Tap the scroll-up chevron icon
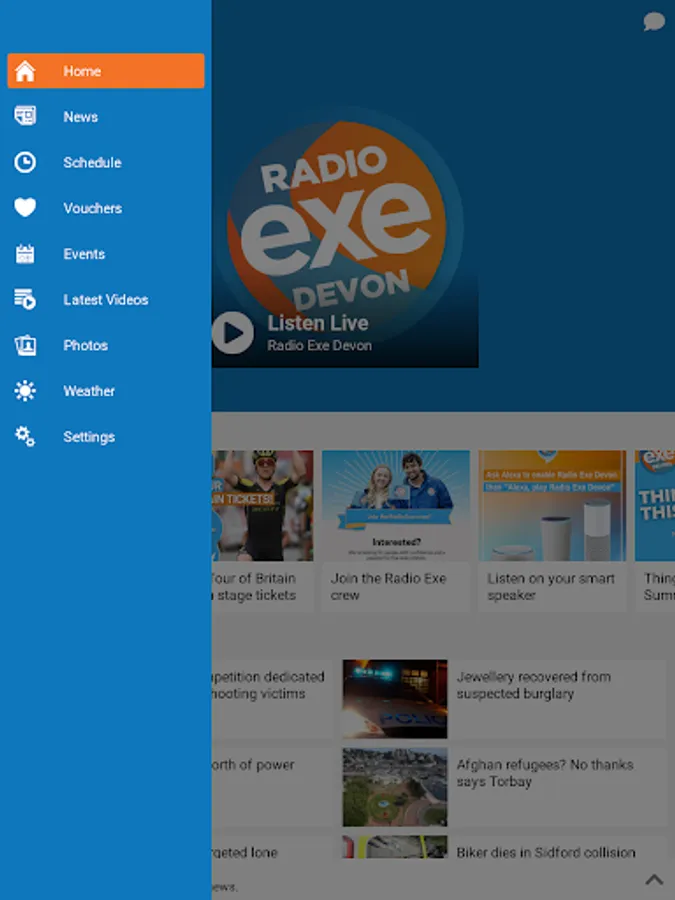This screenshot has width=675, height=900. [x=654, y=879]
